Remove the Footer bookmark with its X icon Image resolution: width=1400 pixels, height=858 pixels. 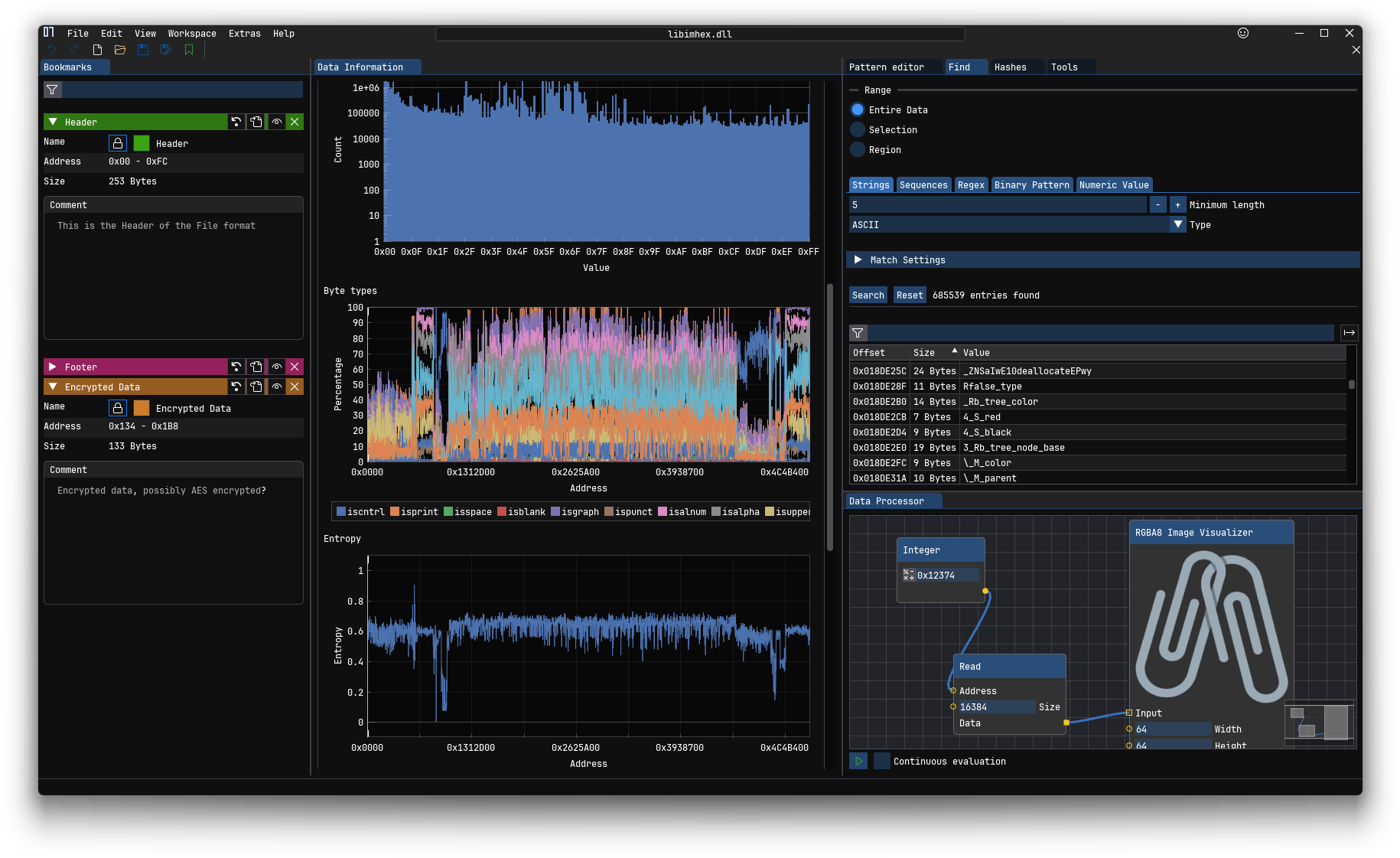pyautogui.click(x=295, y=367)
